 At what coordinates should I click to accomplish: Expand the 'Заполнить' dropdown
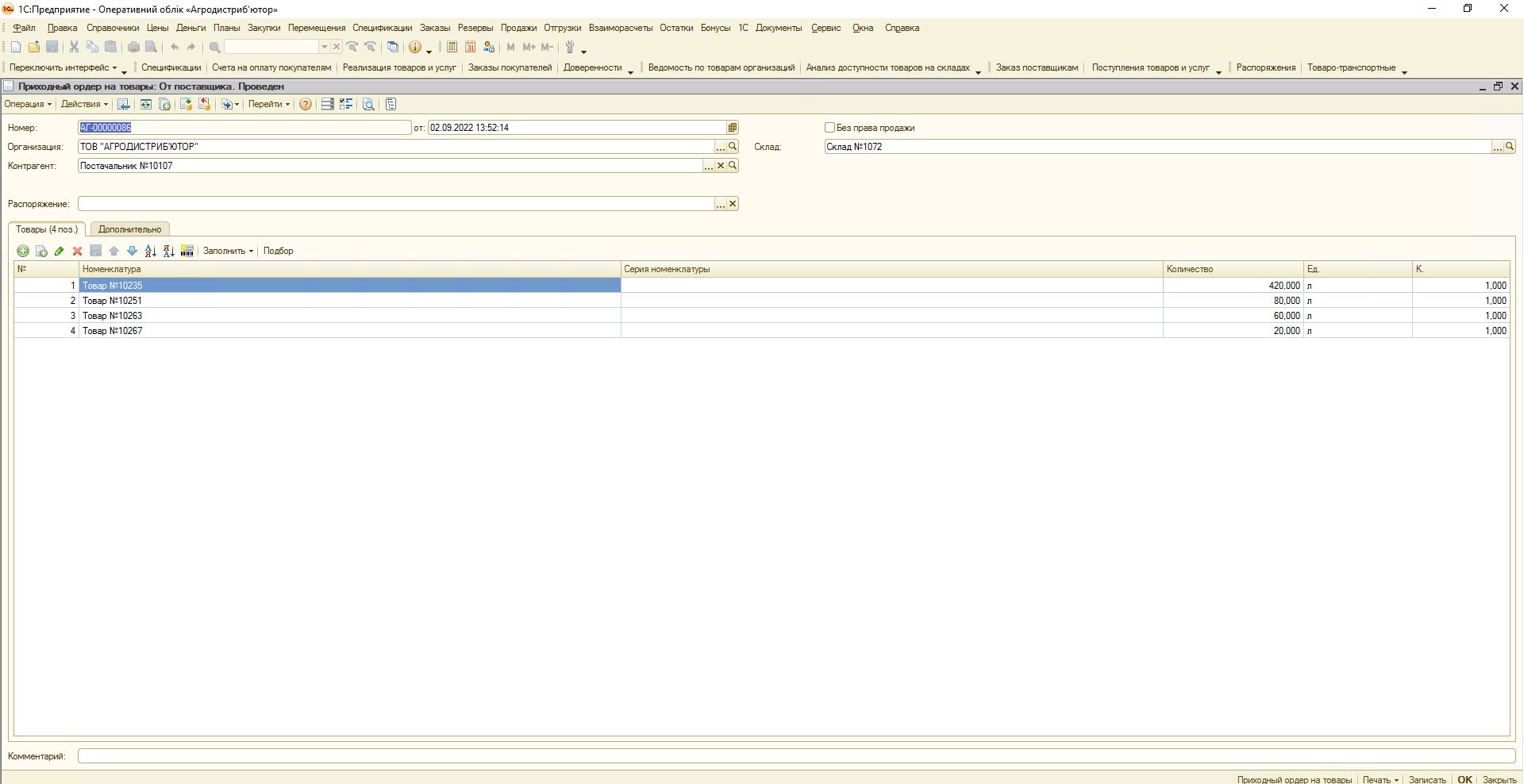(228, 251)
